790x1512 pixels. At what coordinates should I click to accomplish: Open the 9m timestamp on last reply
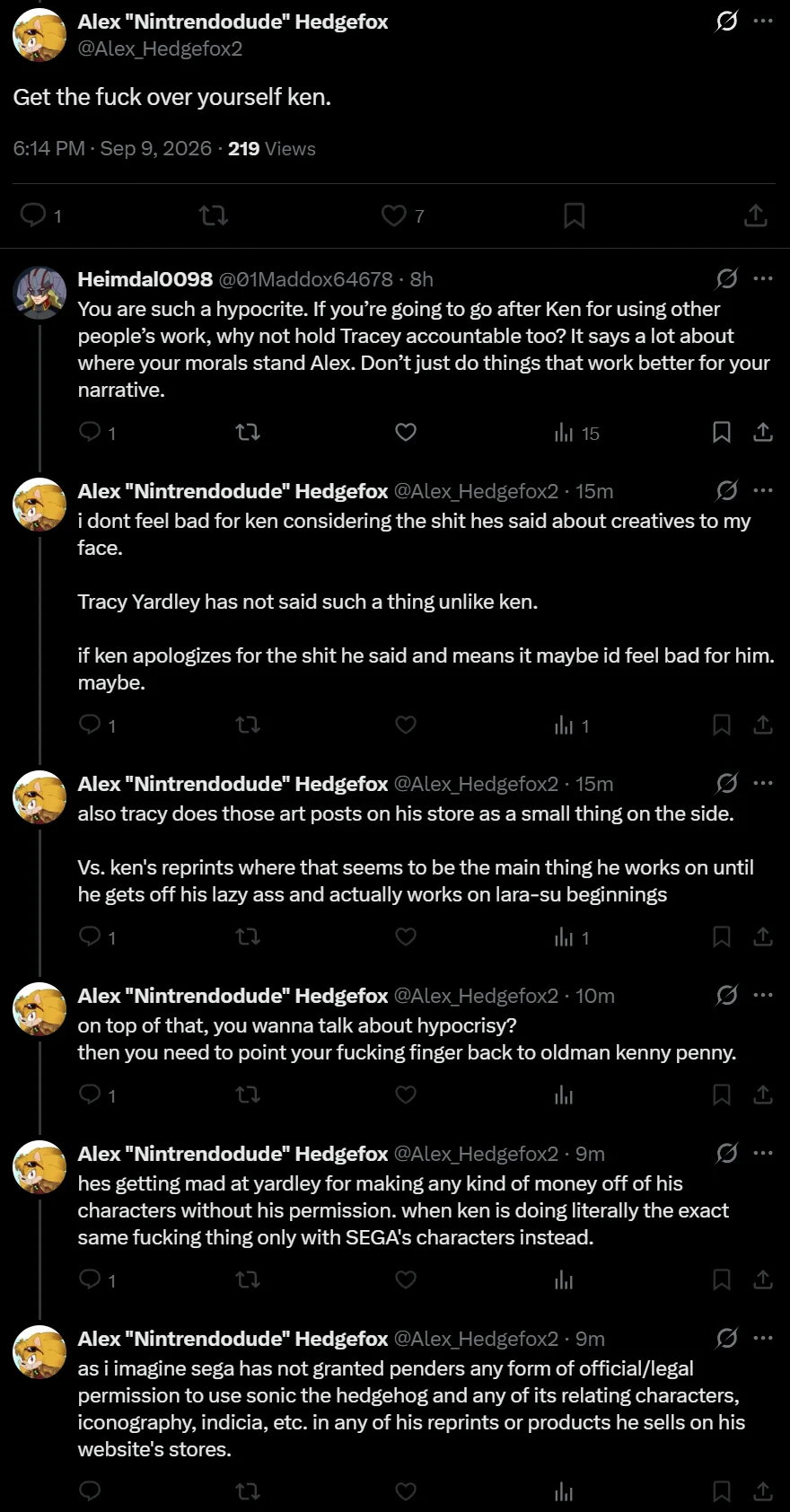pos(590,1339)
